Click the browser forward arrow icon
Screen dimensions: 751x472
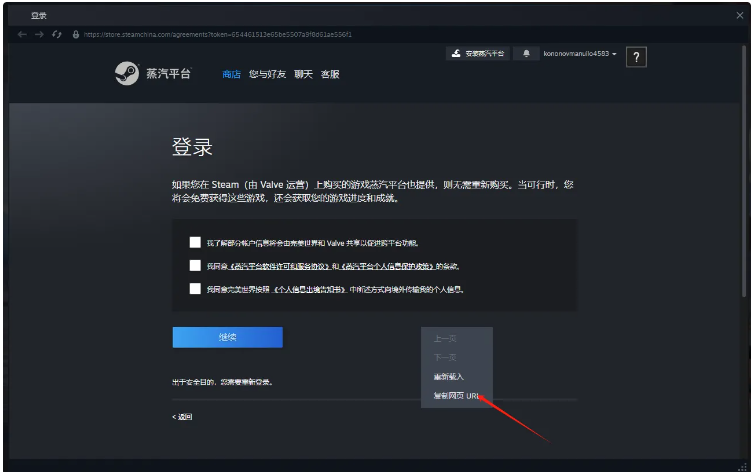click(x=39, y=35)
